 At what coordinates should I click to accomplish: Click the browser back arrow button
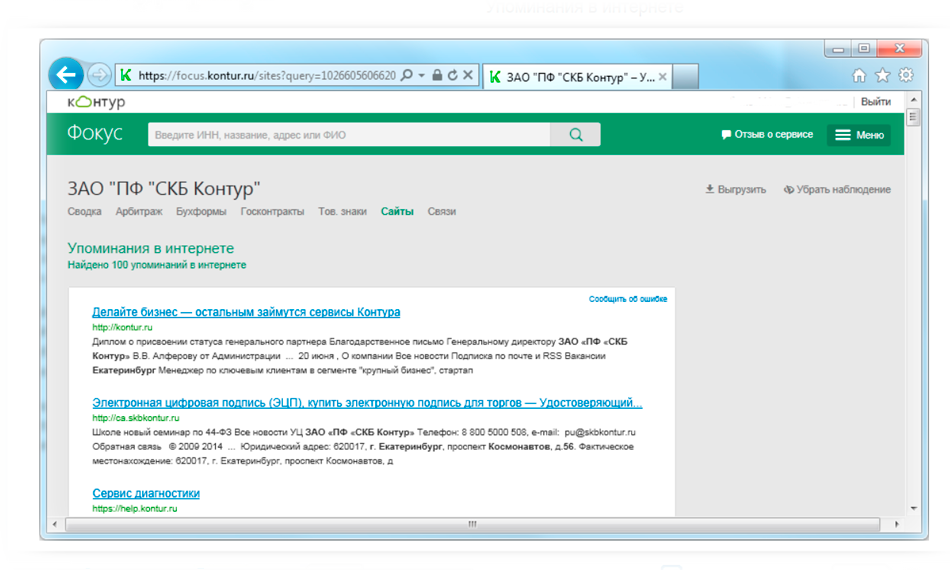[x=66, y=74]
